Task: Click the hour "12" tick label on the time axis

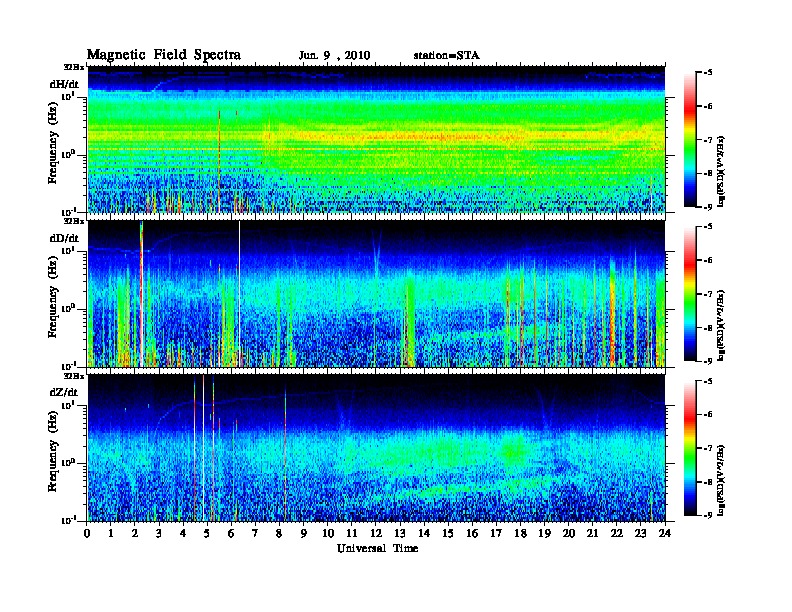Action: click(x=376, y=533)
